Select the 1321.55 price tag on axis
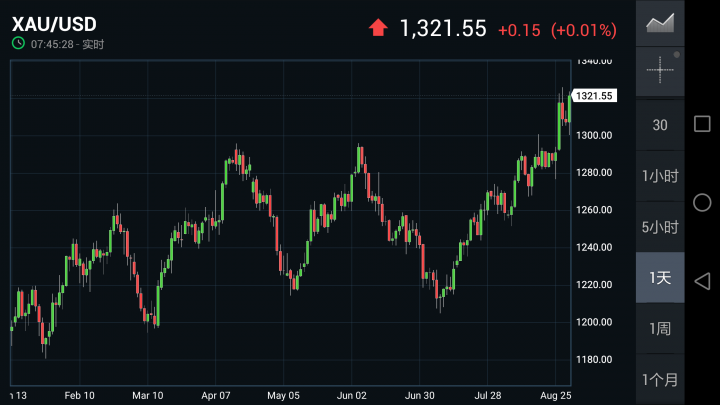 point(595,96)
